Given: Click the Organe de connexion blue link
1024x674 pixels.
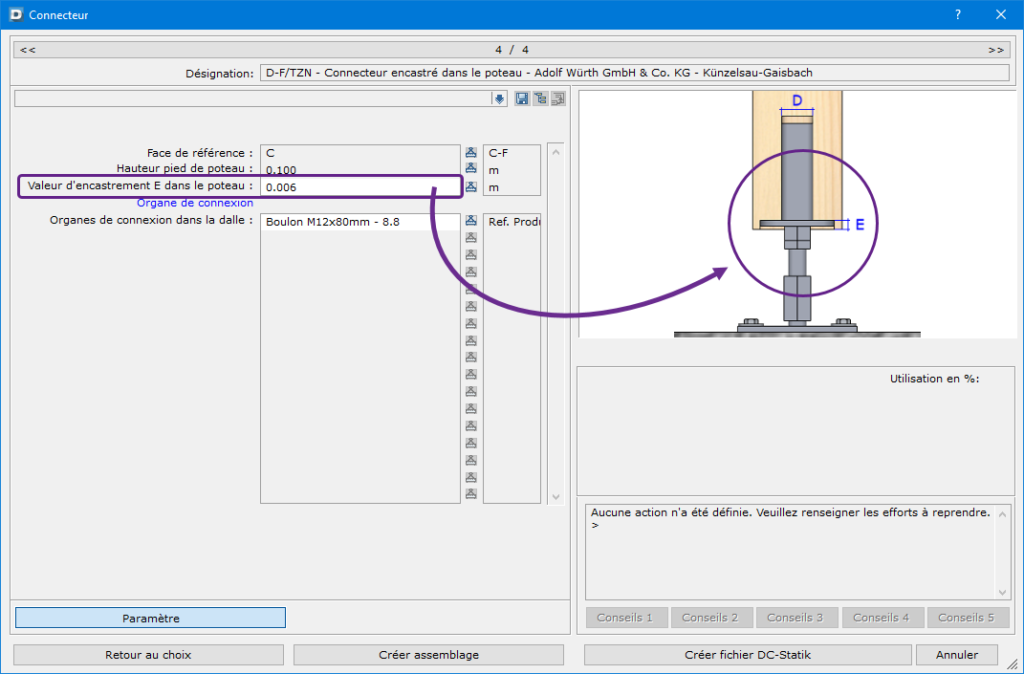Looking at the screenshot, I should point(195,203).
